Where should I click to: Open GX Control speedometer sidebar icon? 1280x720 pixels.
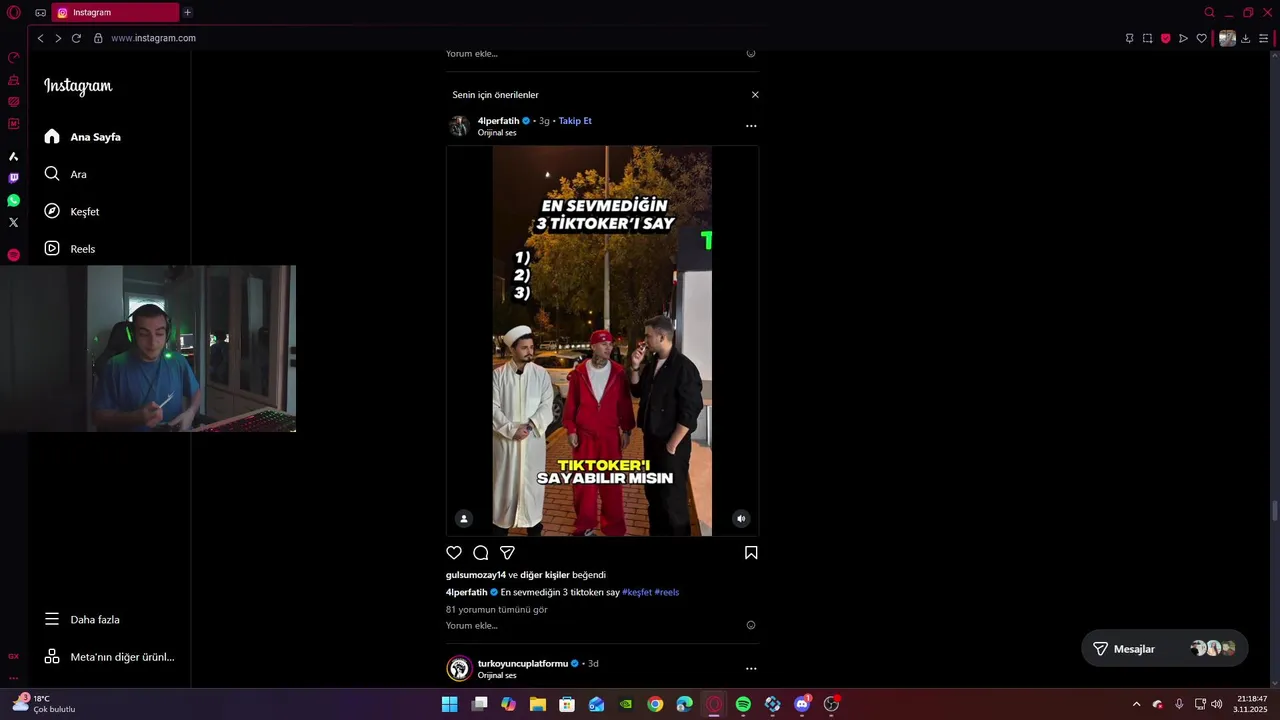13,57
